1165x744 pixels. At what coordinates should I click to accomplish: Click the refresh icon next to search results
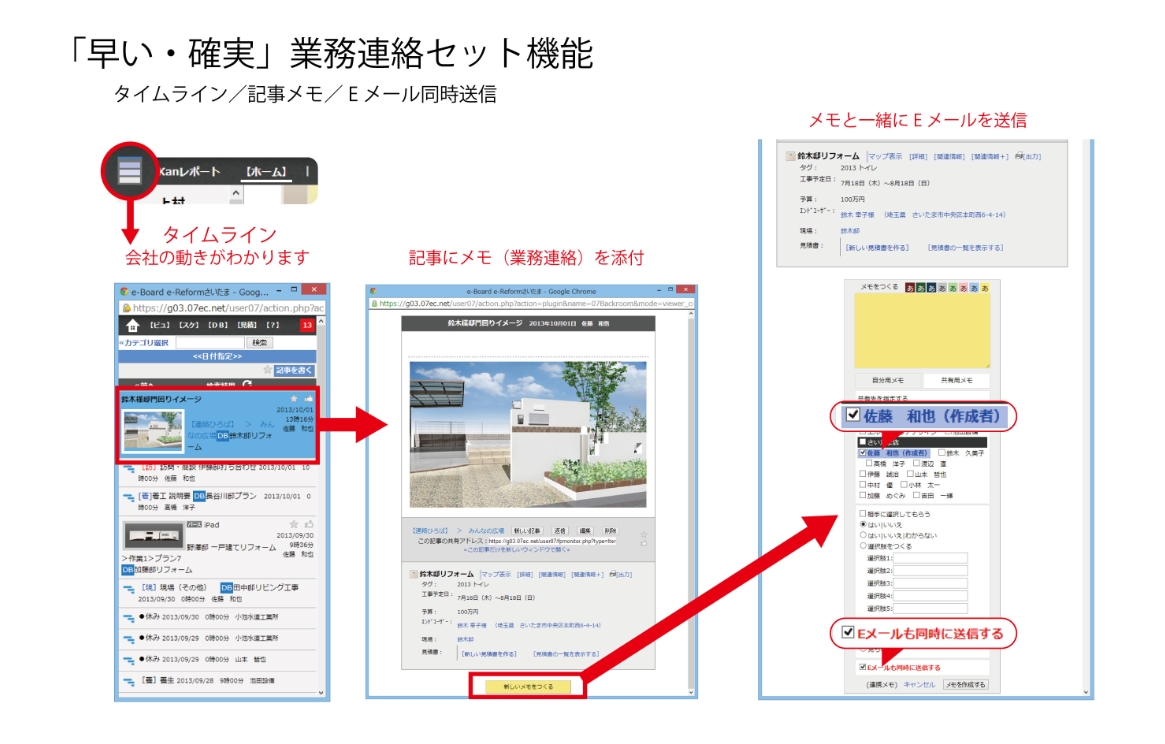coord(247,384)
